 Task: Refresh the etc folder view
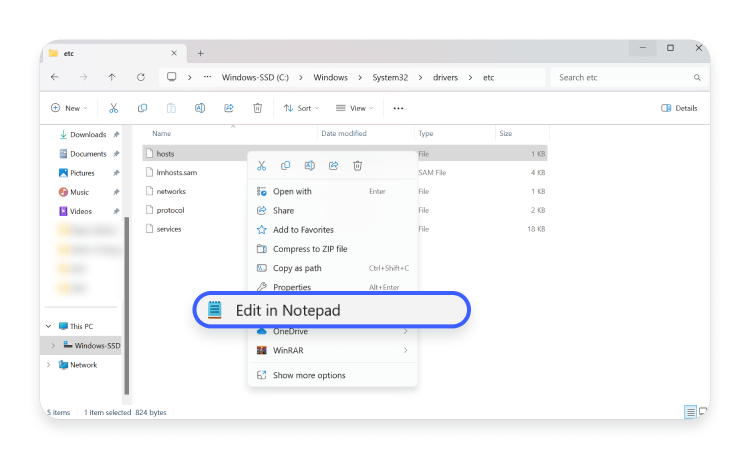141,77
